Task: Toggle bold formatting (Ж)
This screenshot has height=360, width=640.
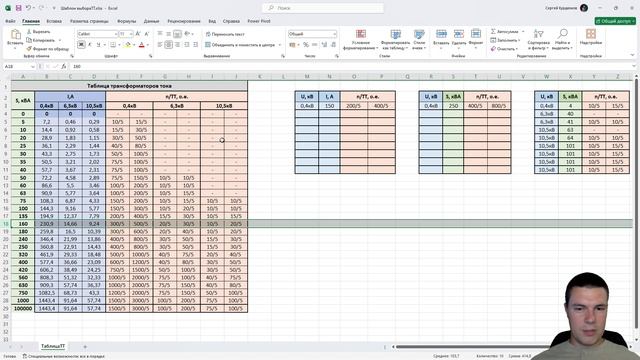Action: [x=81, y=45]
